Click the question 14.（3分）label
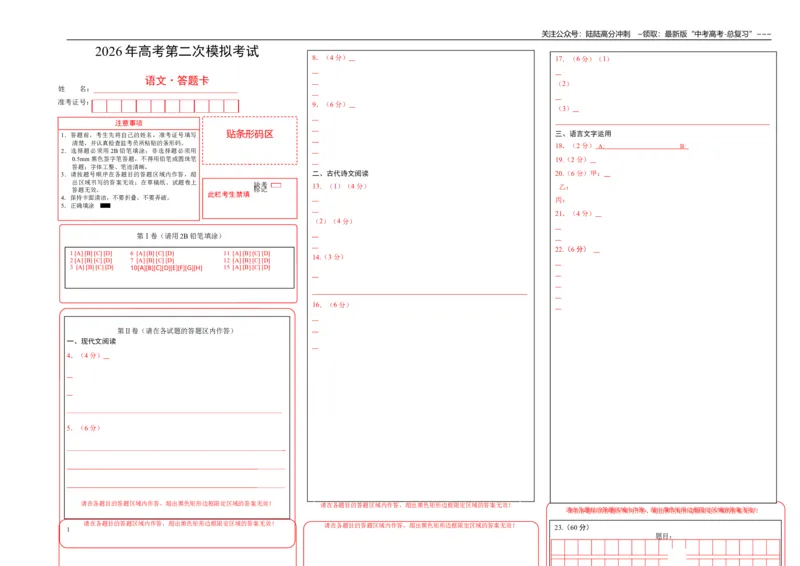 pos(328,257)
